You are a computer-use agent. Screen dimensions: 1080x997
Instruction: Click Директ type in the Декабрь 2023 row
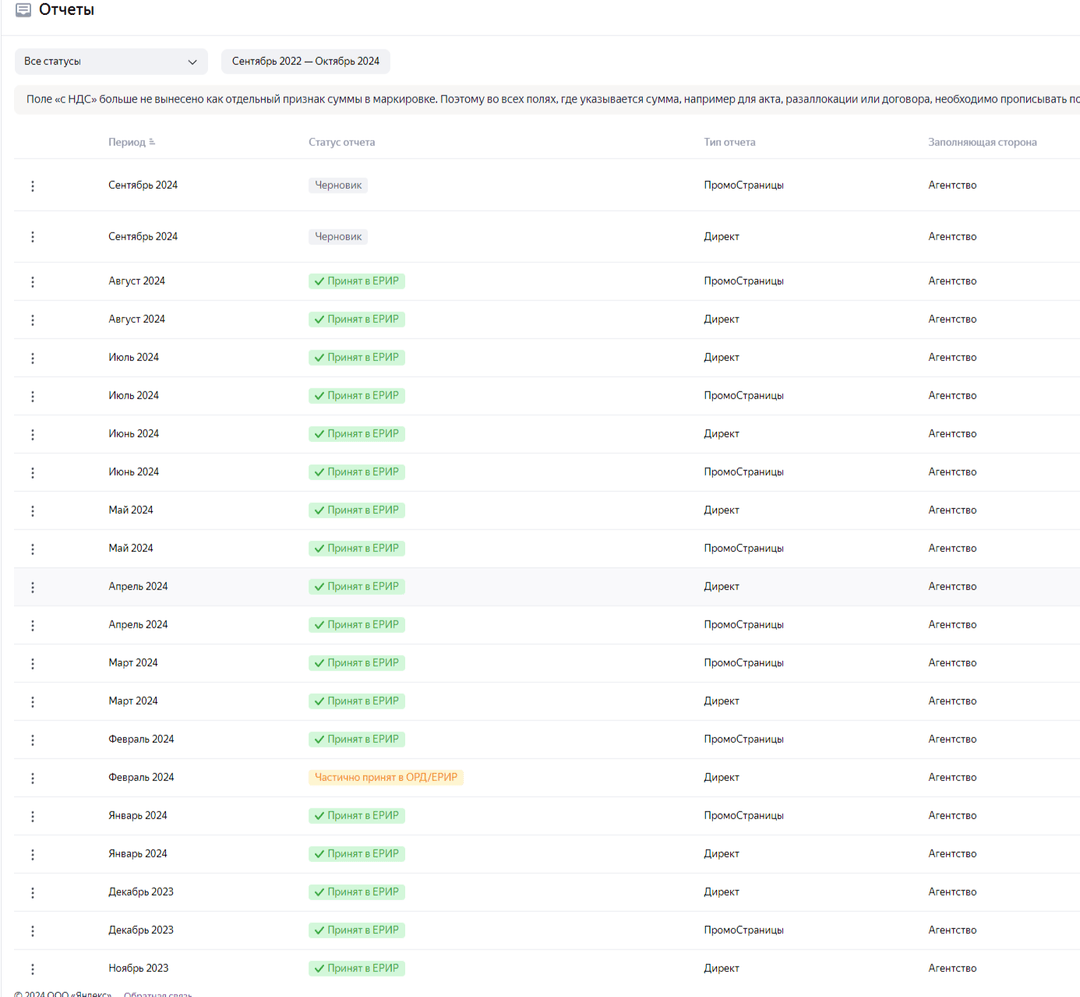pos(721,892)
